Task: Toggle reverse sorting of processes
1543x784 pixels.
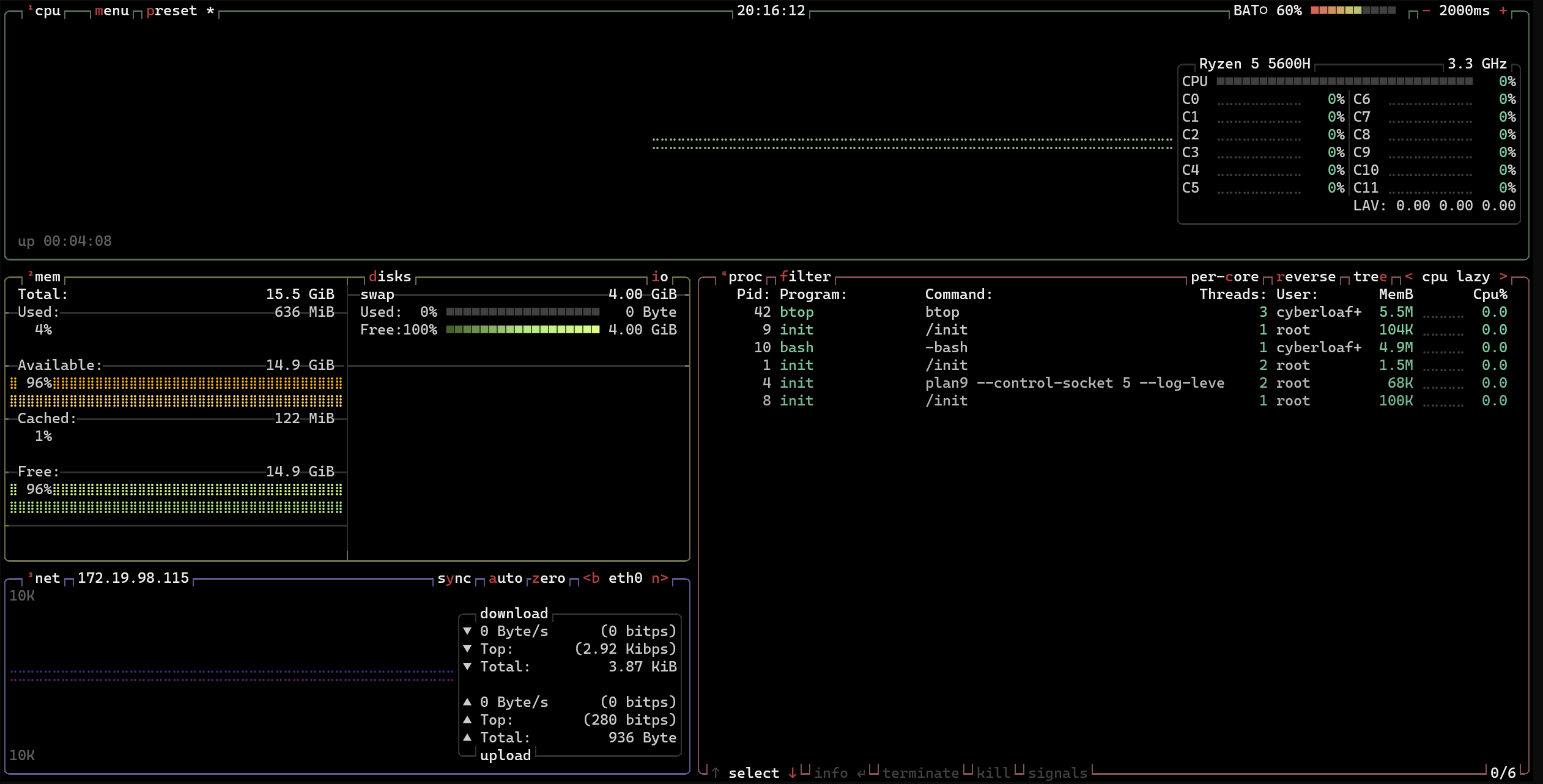Action: click(x=1305, y=277)
